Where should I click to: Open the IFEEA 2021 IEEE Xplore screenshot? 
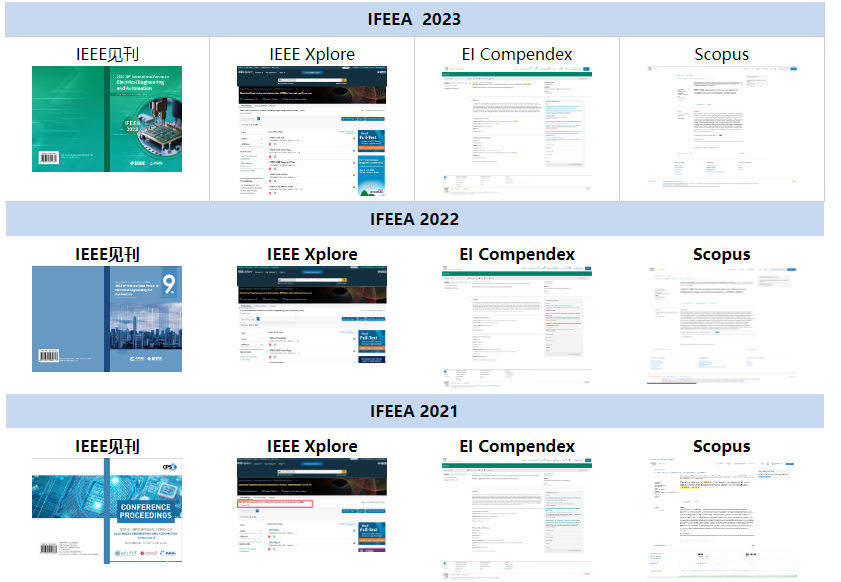coord(312,507)
